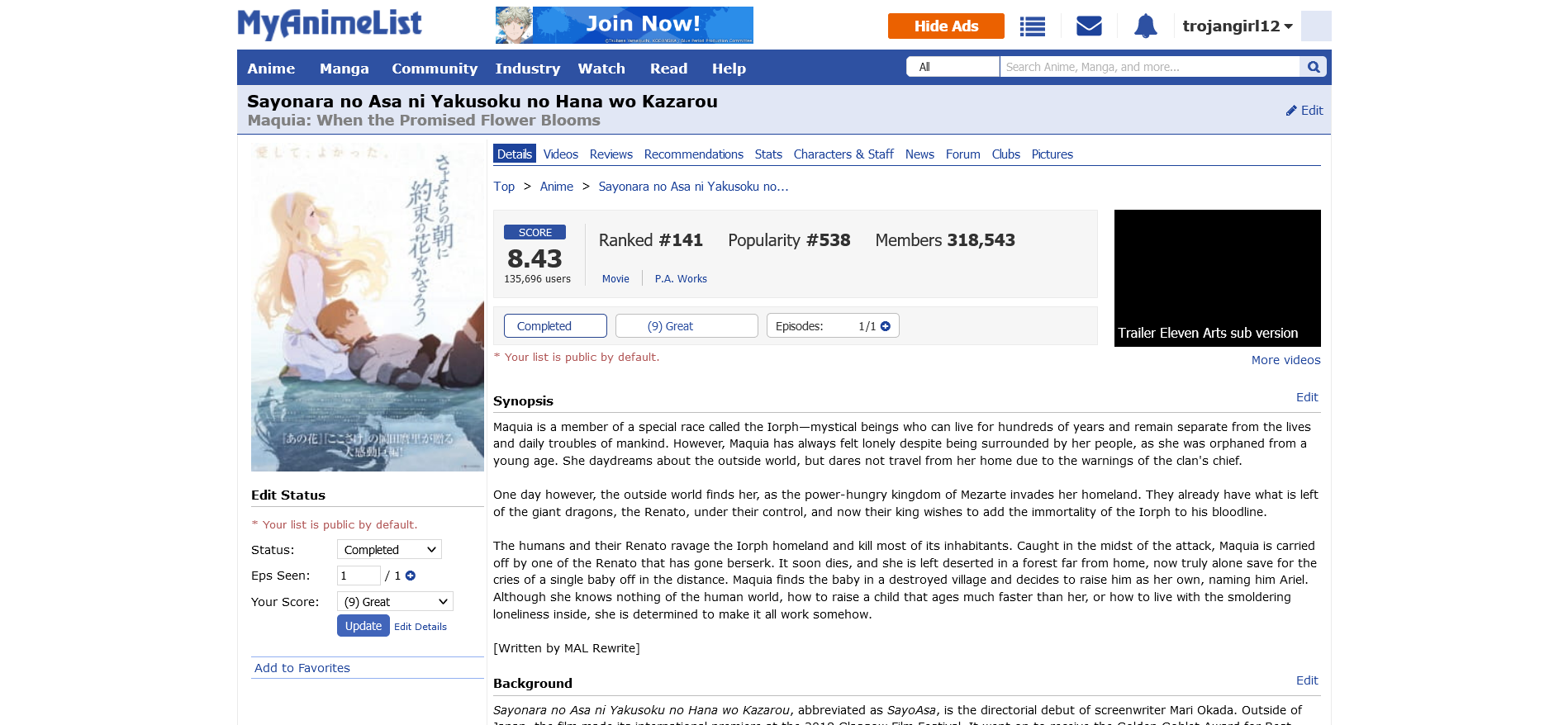Click the anime poster image
Viewport: 1568px width, 725px height.
(x=368, y=306)
